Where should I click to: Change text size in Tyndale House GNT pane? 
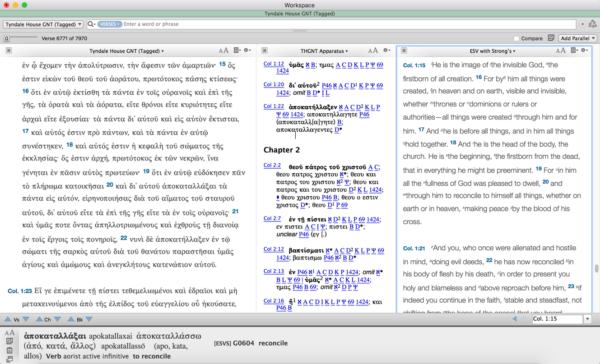pos(223,51)
